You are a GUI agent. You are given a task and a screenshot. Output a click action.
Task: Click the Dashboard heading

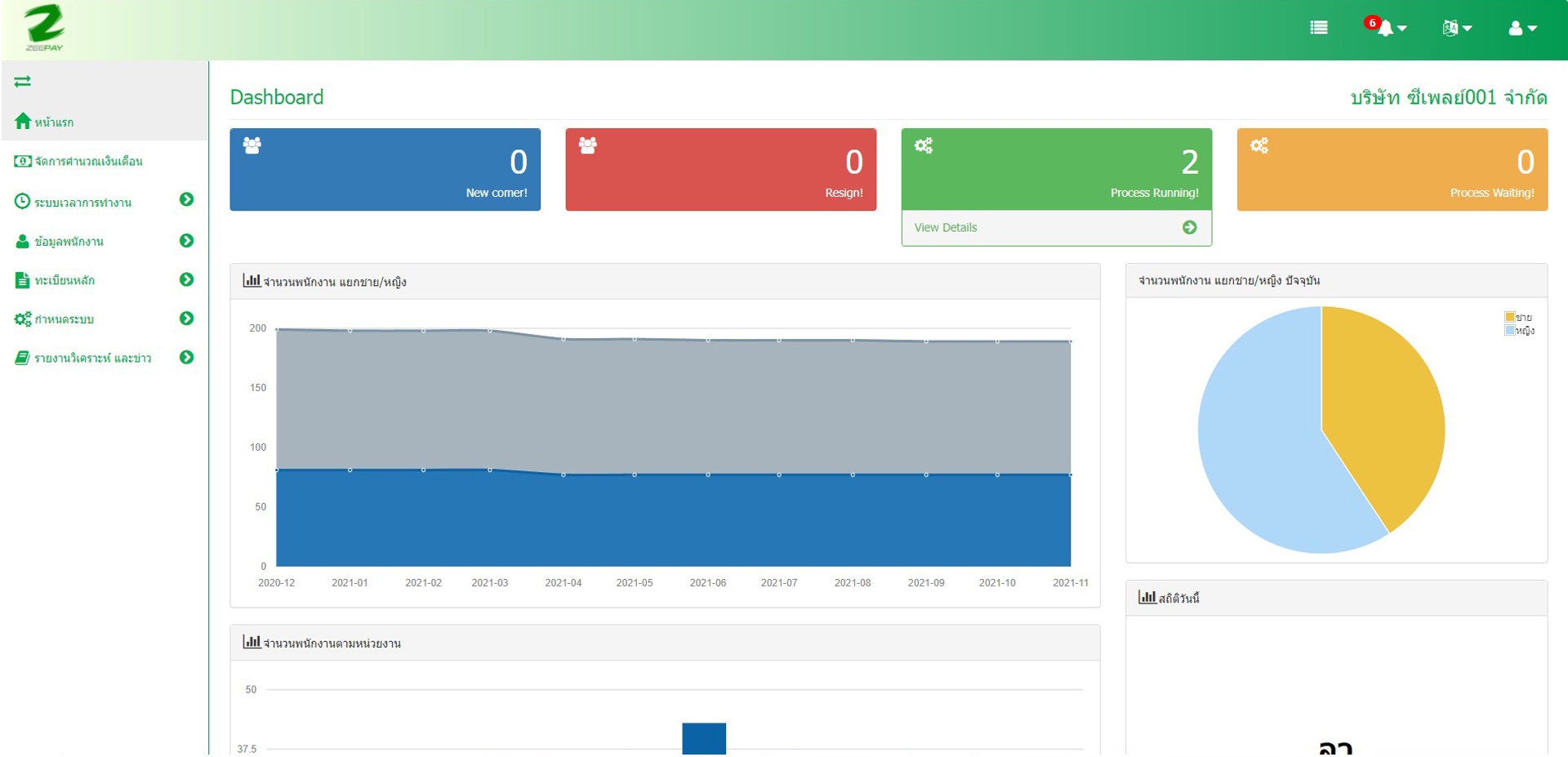click(277, 97)
